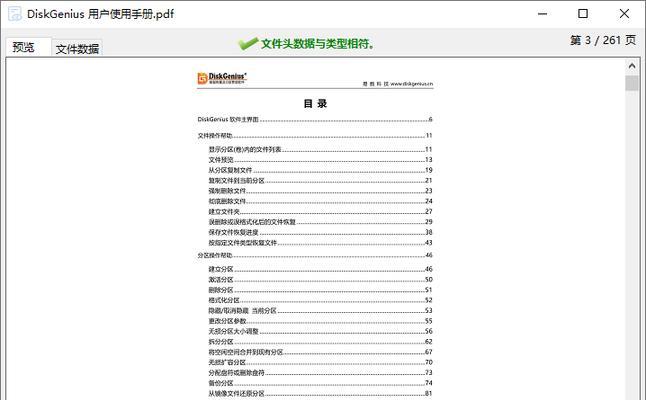Screen dimensions: 646x400
Task: Click the 文件头数据与类型相符 status message
Action: click(317, 44)
